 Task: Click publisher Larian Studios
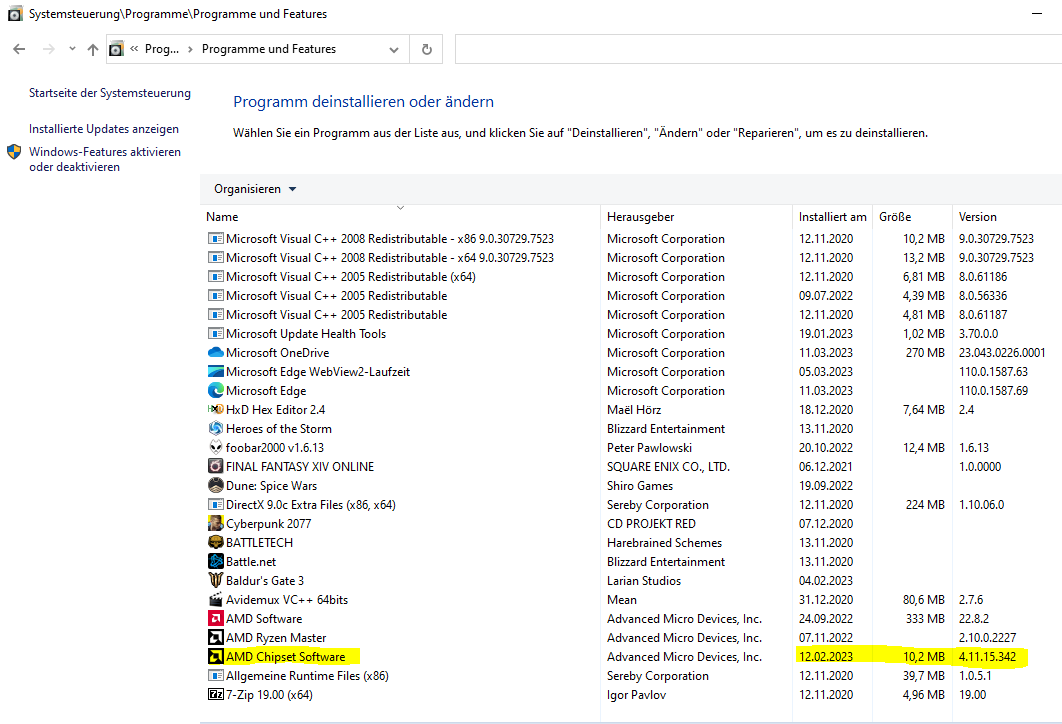tap(643, 580)
